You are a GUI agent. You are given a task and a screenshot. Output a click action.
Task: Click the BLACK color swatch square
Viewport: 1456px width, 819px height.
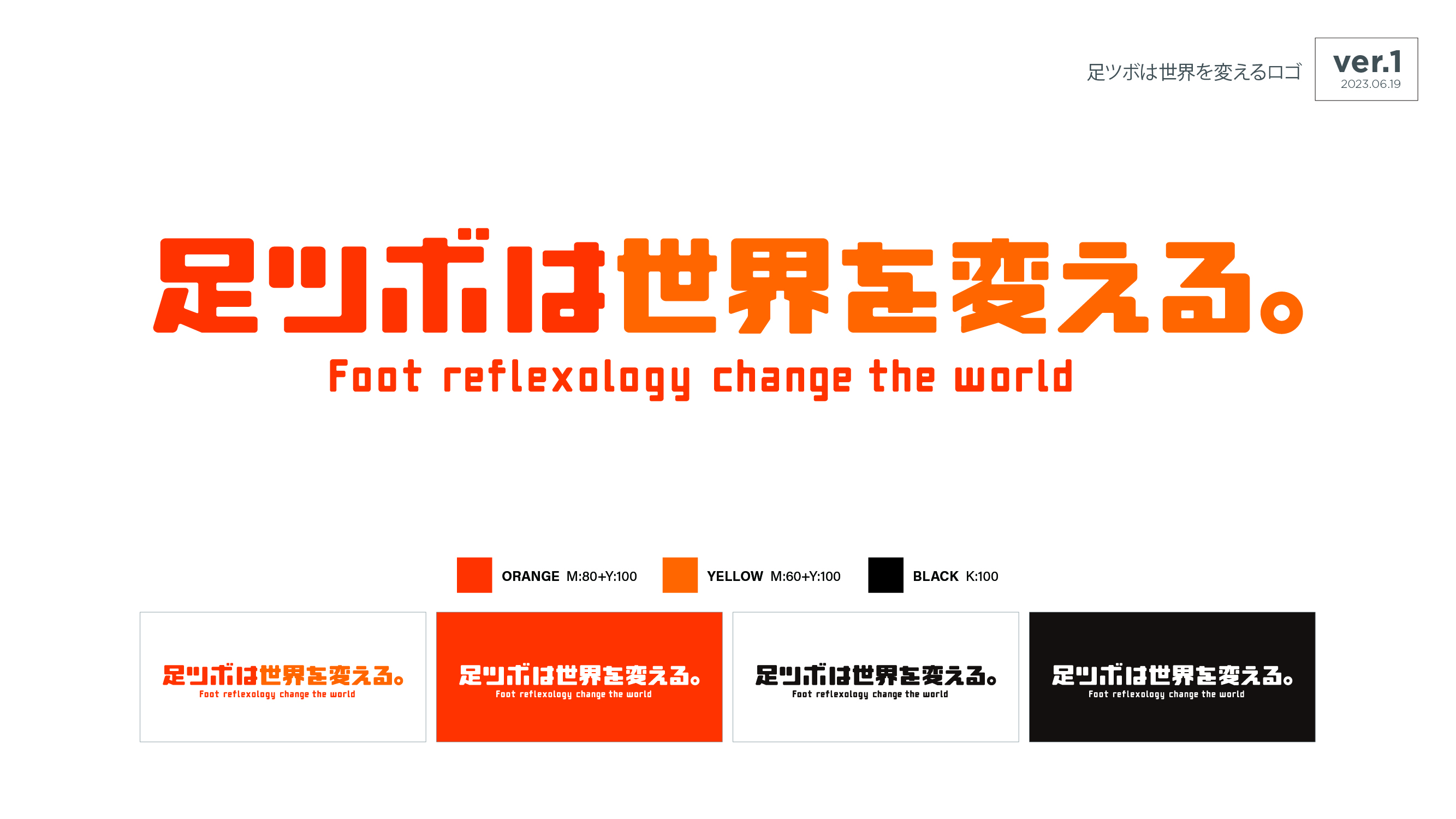click(886, 575)
